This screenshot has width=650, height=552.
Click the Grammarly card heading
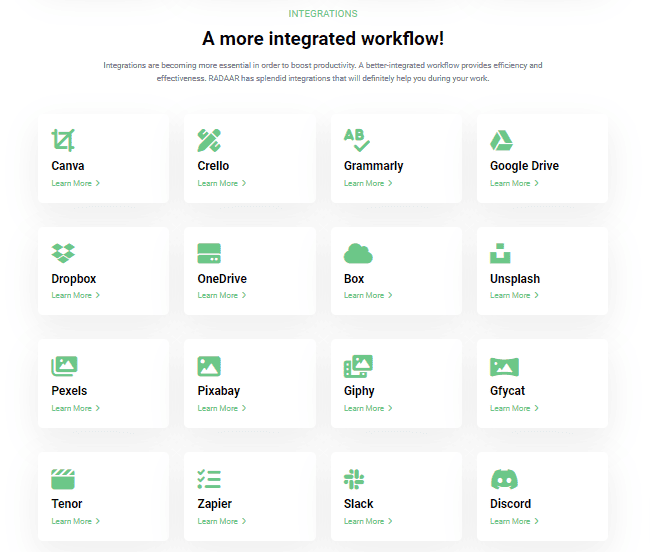click(373, 166)
